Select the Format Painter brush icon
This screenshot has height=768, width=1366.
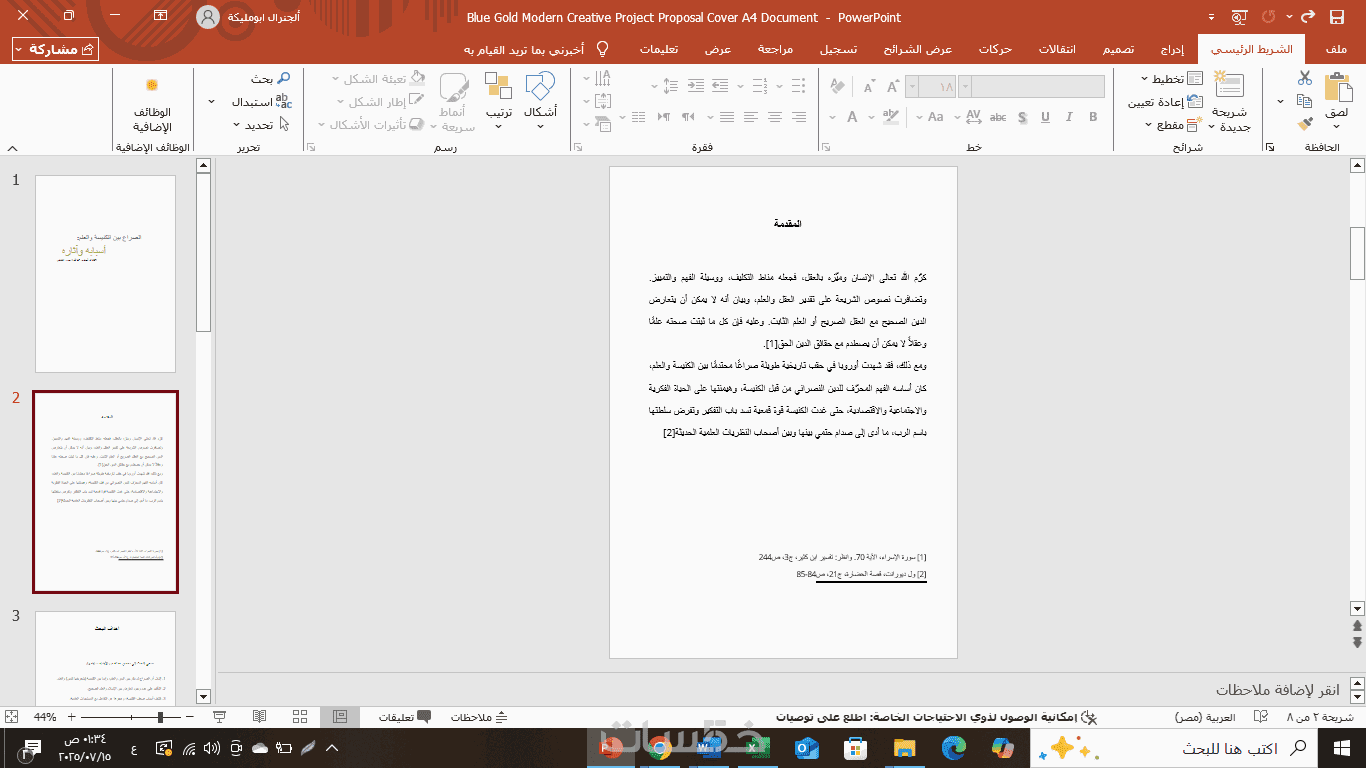coord(1304,124)
